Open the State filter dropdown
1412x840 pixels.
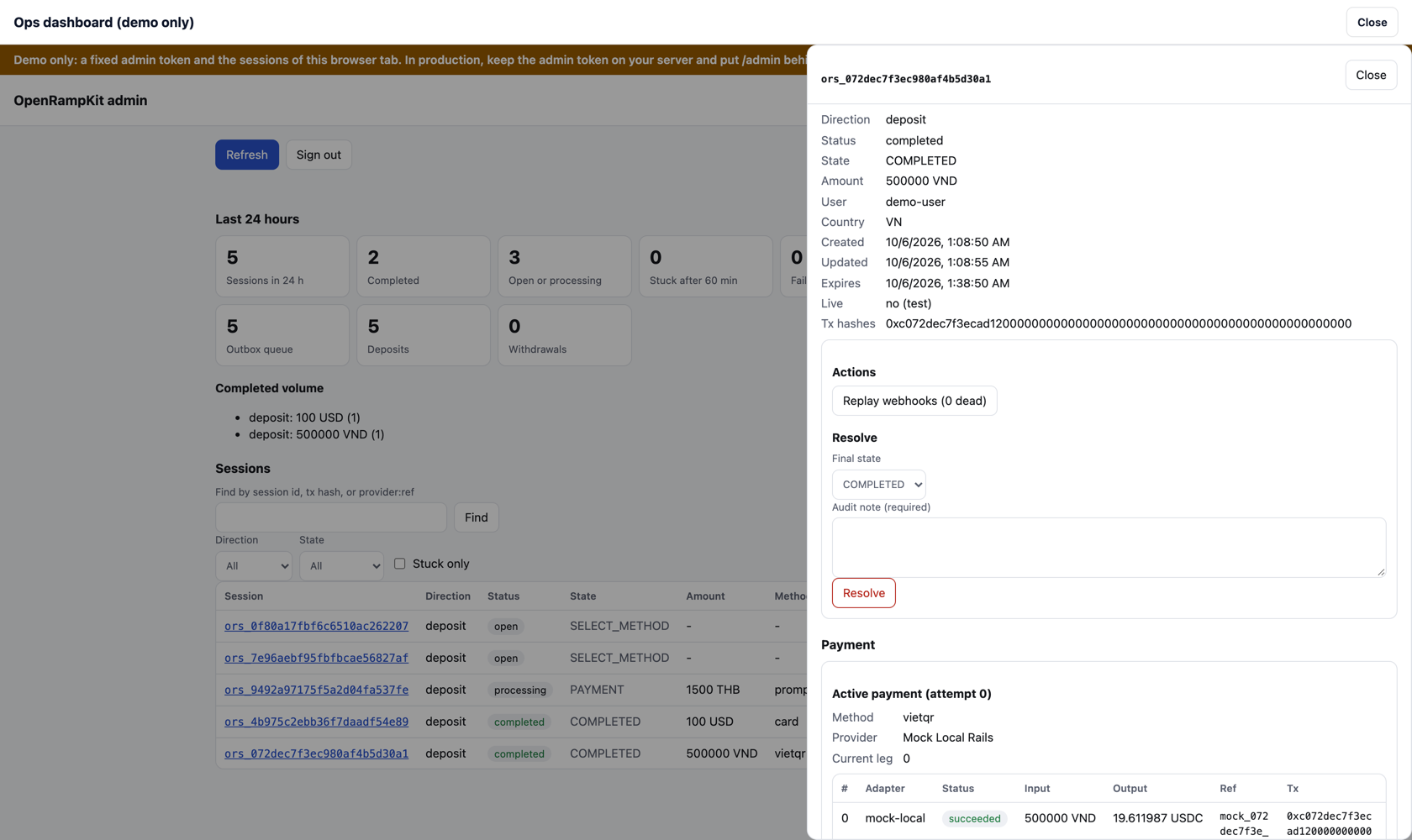[341, 565]
